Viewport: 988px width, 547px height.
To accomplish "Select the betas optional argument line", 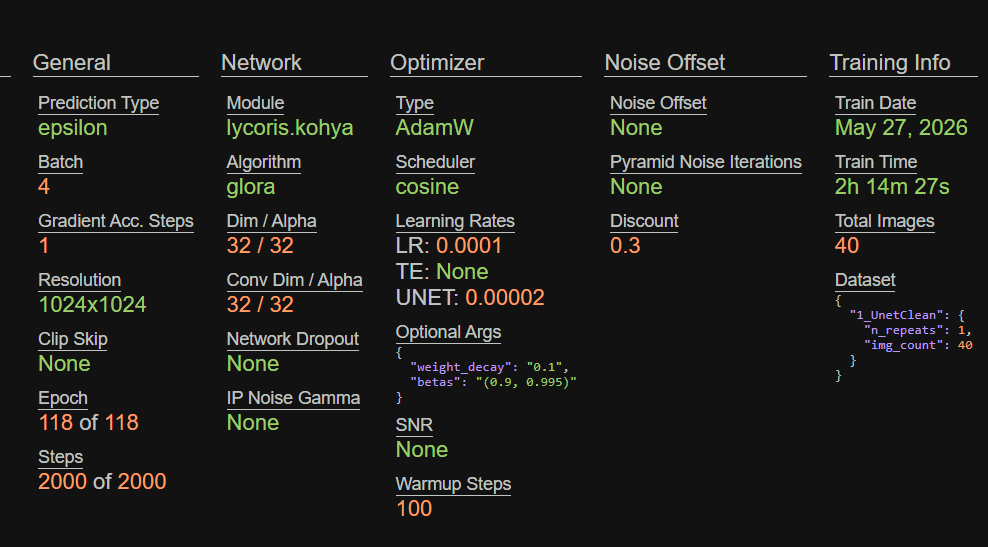I will click(493, 382).
